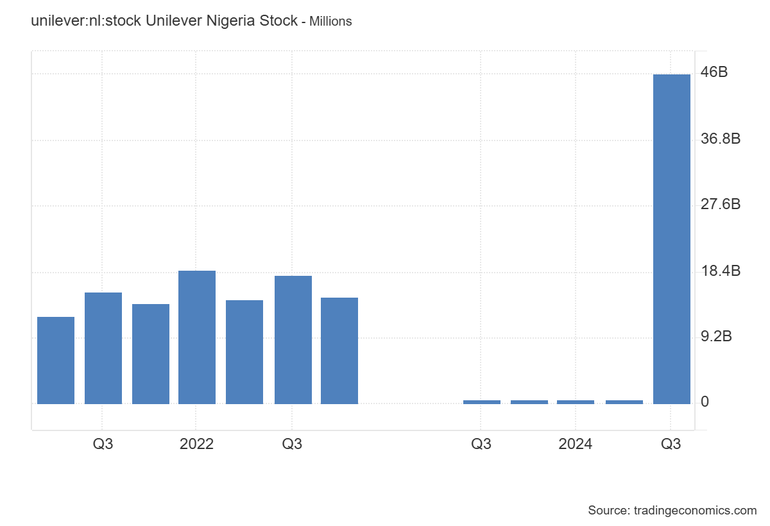Select the 18.4B y-axis label

pyautogui.click(x=720, y=271)
